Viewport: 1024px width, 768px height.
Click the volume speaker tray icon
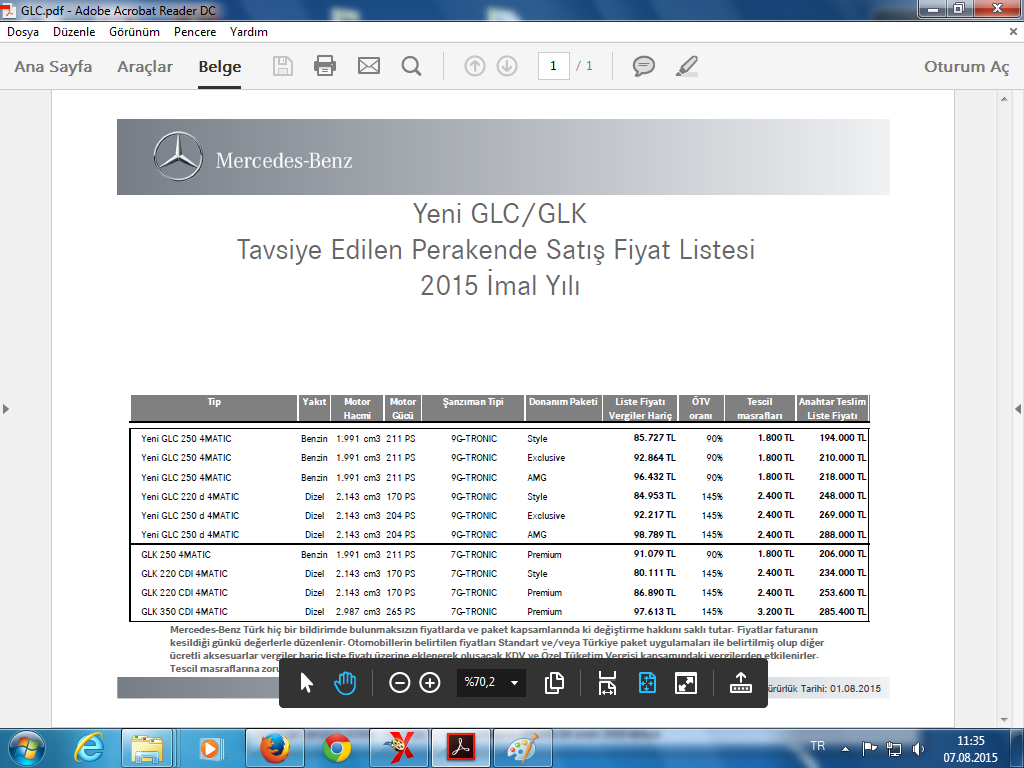click(918, 749)
